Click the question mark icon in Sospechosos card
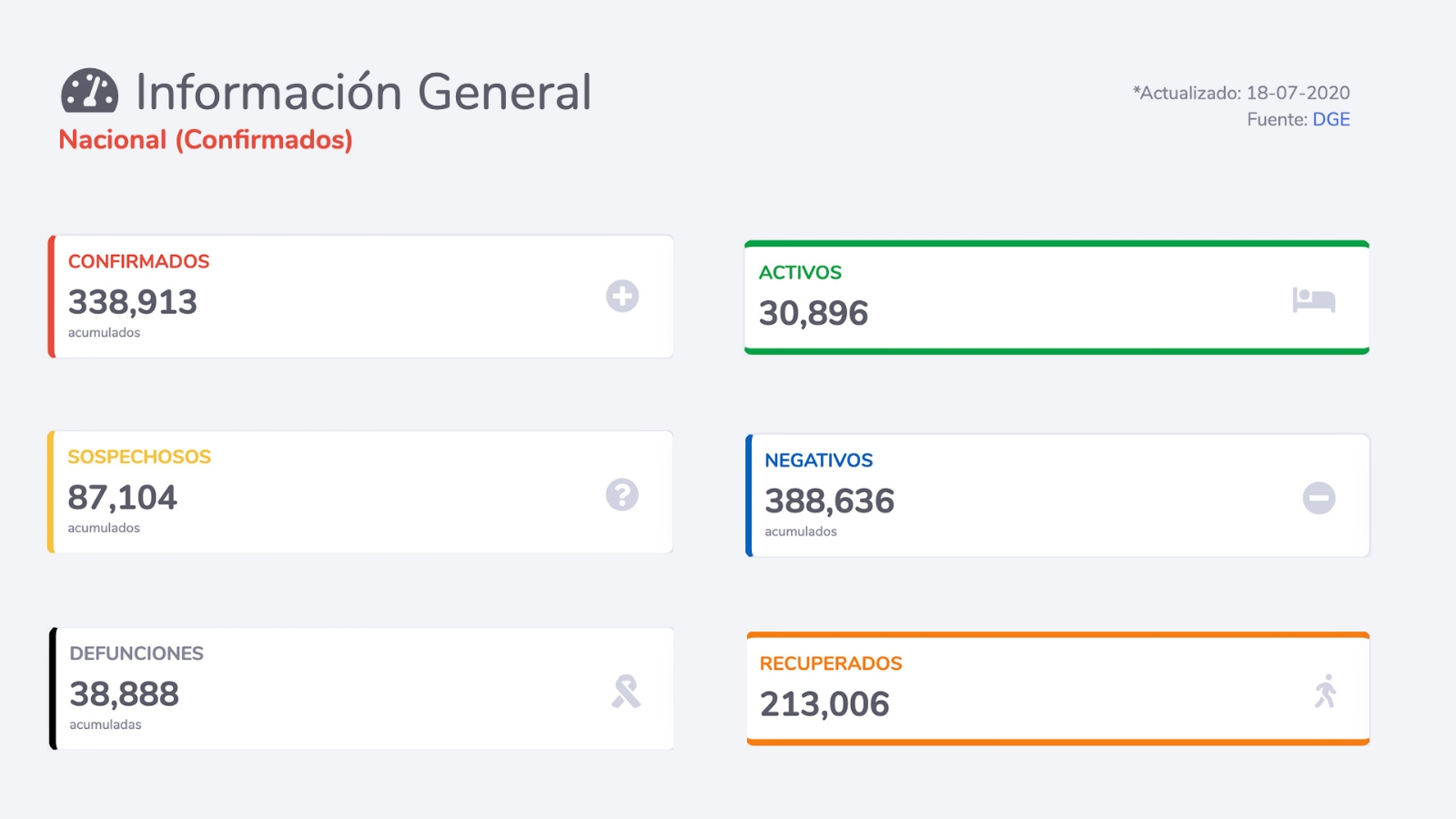 622,494
